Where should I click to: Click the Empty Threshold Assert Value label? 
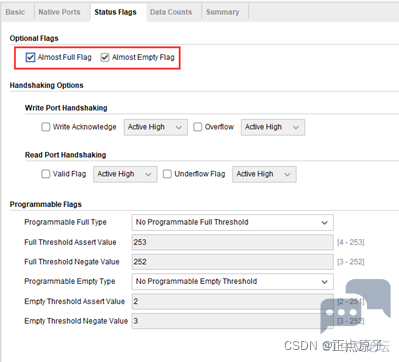coord(75,302)
